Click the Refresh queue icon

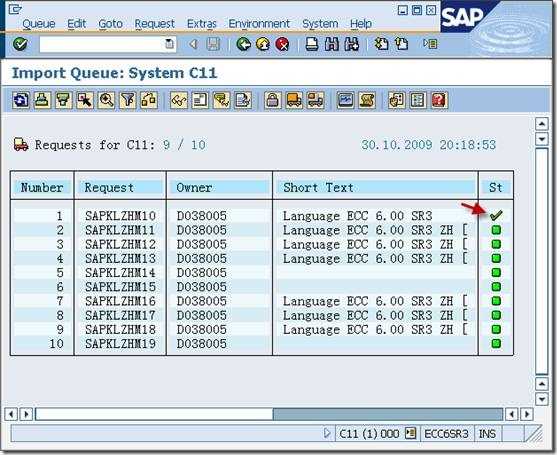coord(21,100)
